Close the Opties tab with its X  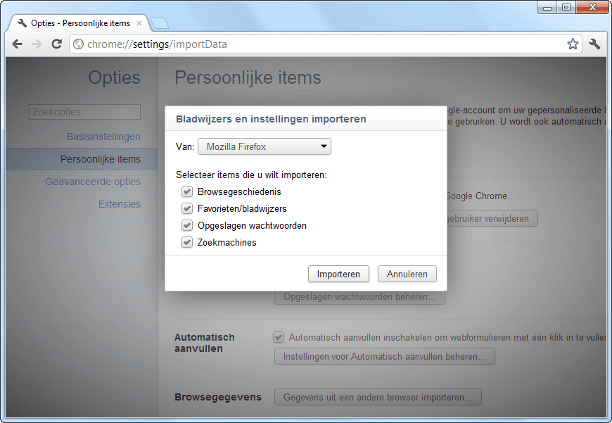click(139, 23)
